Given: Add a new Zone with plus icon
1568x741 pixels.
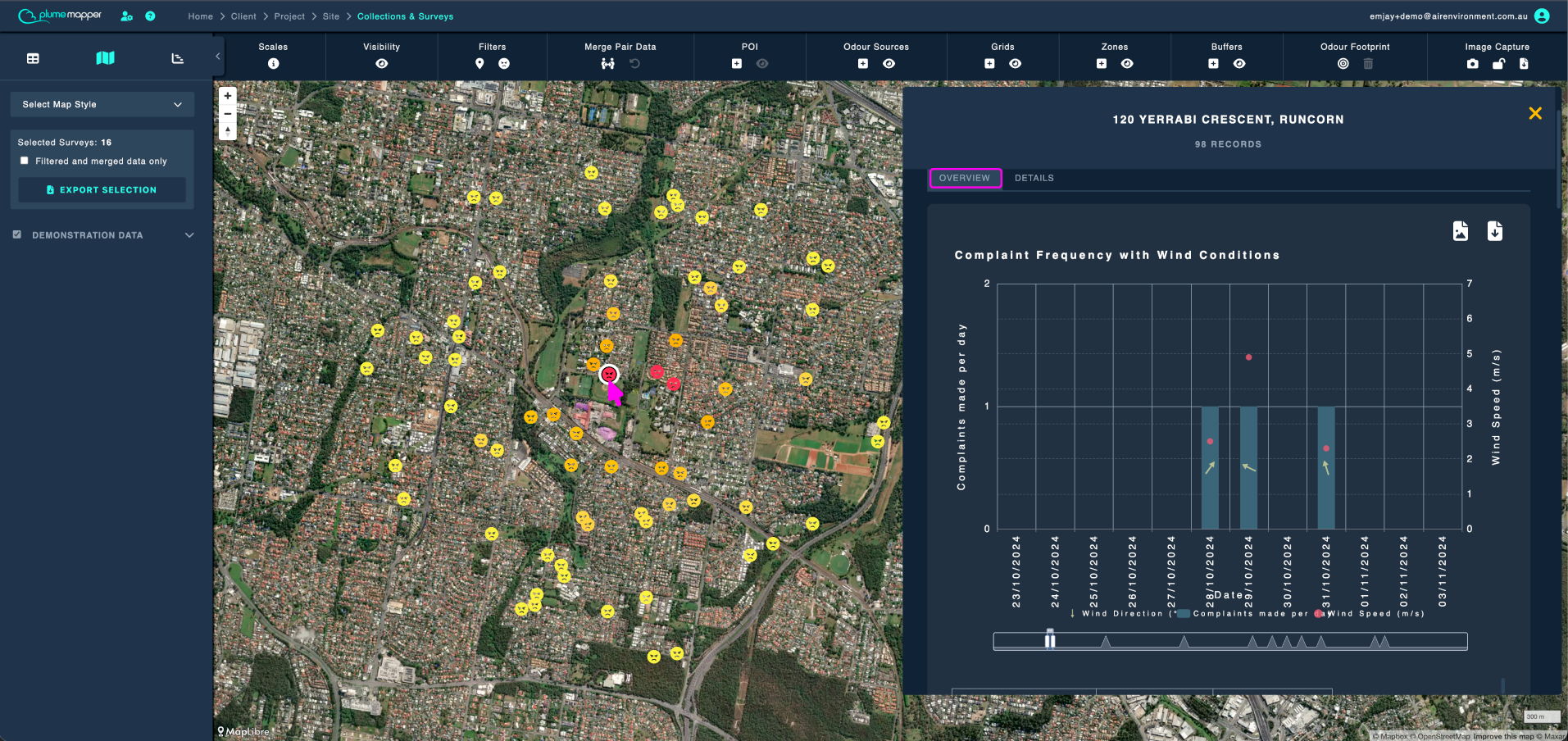Looking at the screenshot, I should (x=1102, y=63).
